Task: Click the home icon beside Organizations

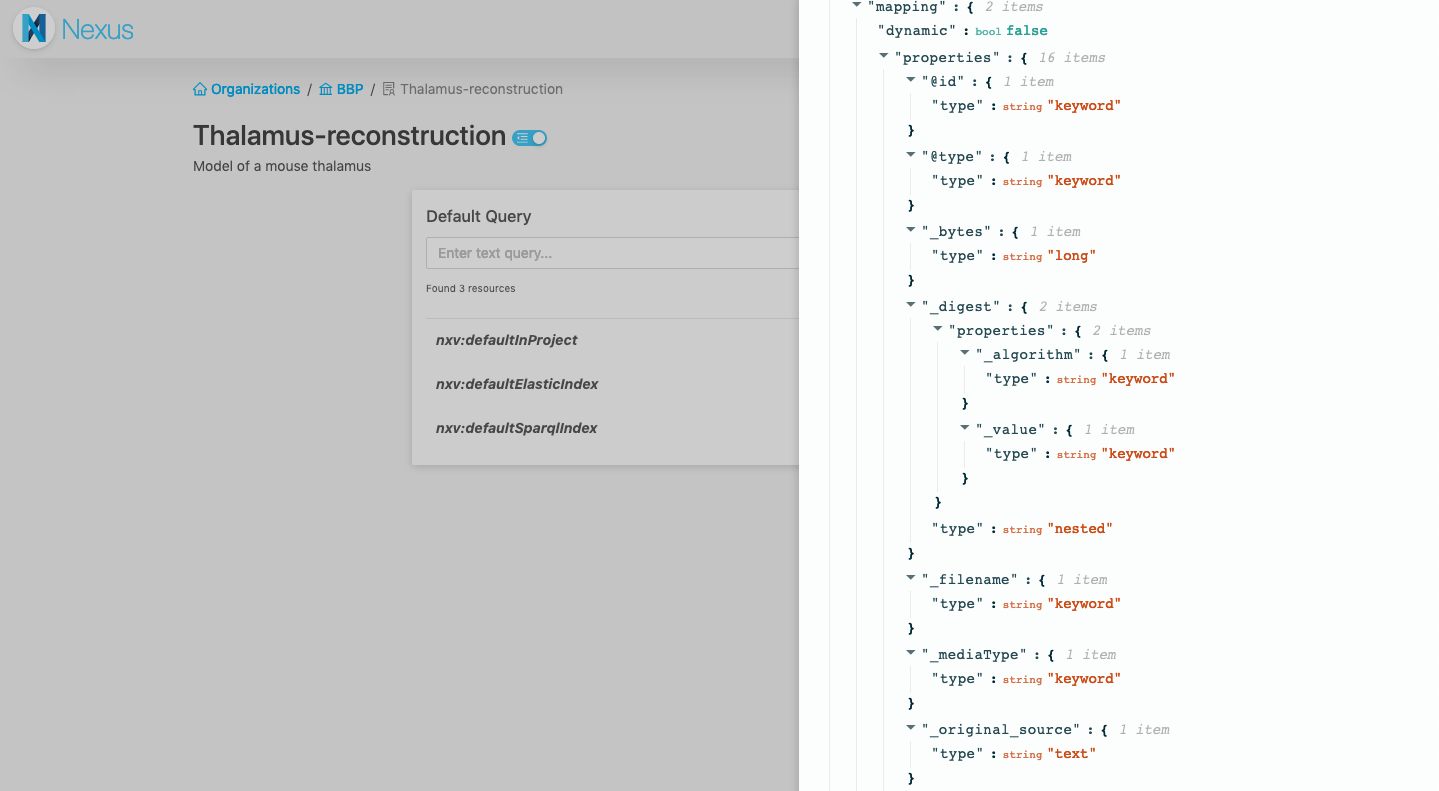Action: [200, 89]
